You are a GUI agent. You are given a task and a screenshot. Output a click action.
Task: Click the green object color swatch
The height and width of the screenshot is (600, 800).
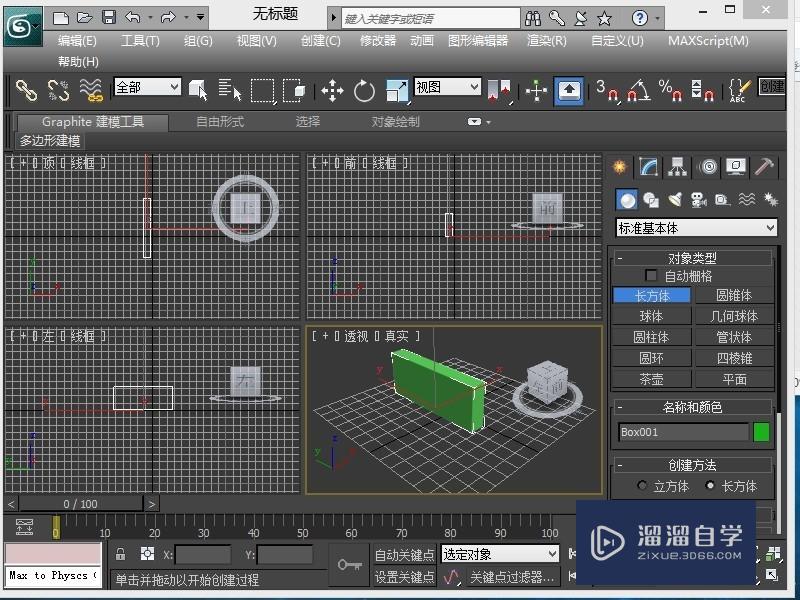762,432
